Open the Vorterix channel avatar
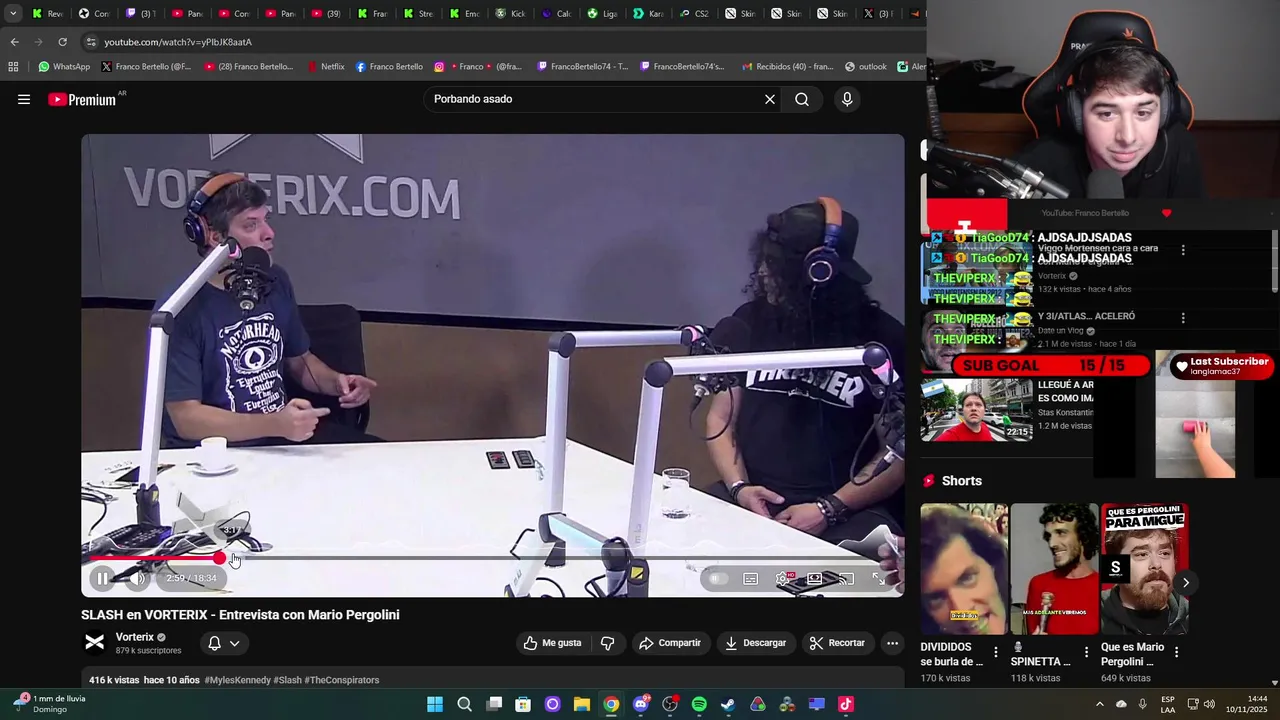1280x720 pixels. pyautogui.click(x=95, y=642)
